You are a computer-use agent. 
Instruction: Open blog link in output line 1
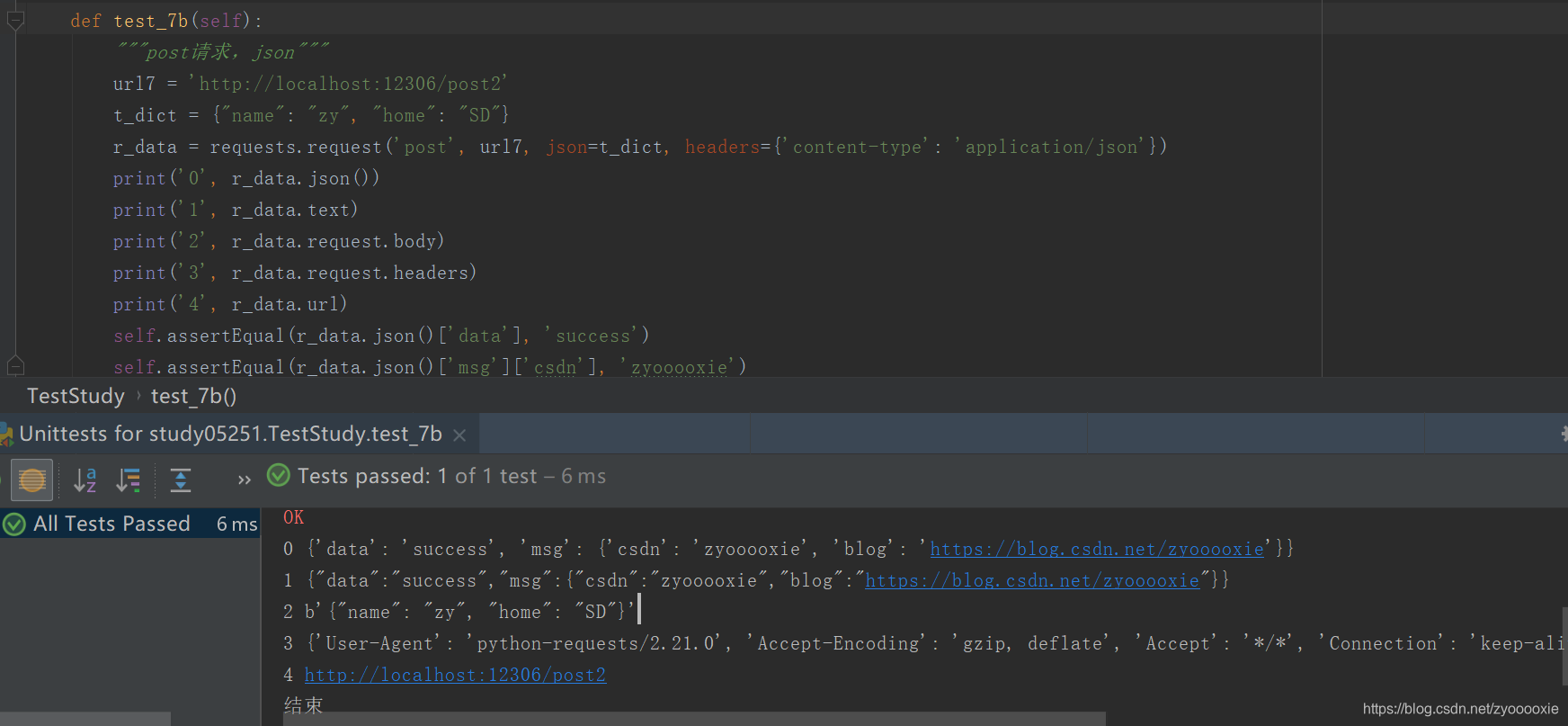tap(1032, 580)
